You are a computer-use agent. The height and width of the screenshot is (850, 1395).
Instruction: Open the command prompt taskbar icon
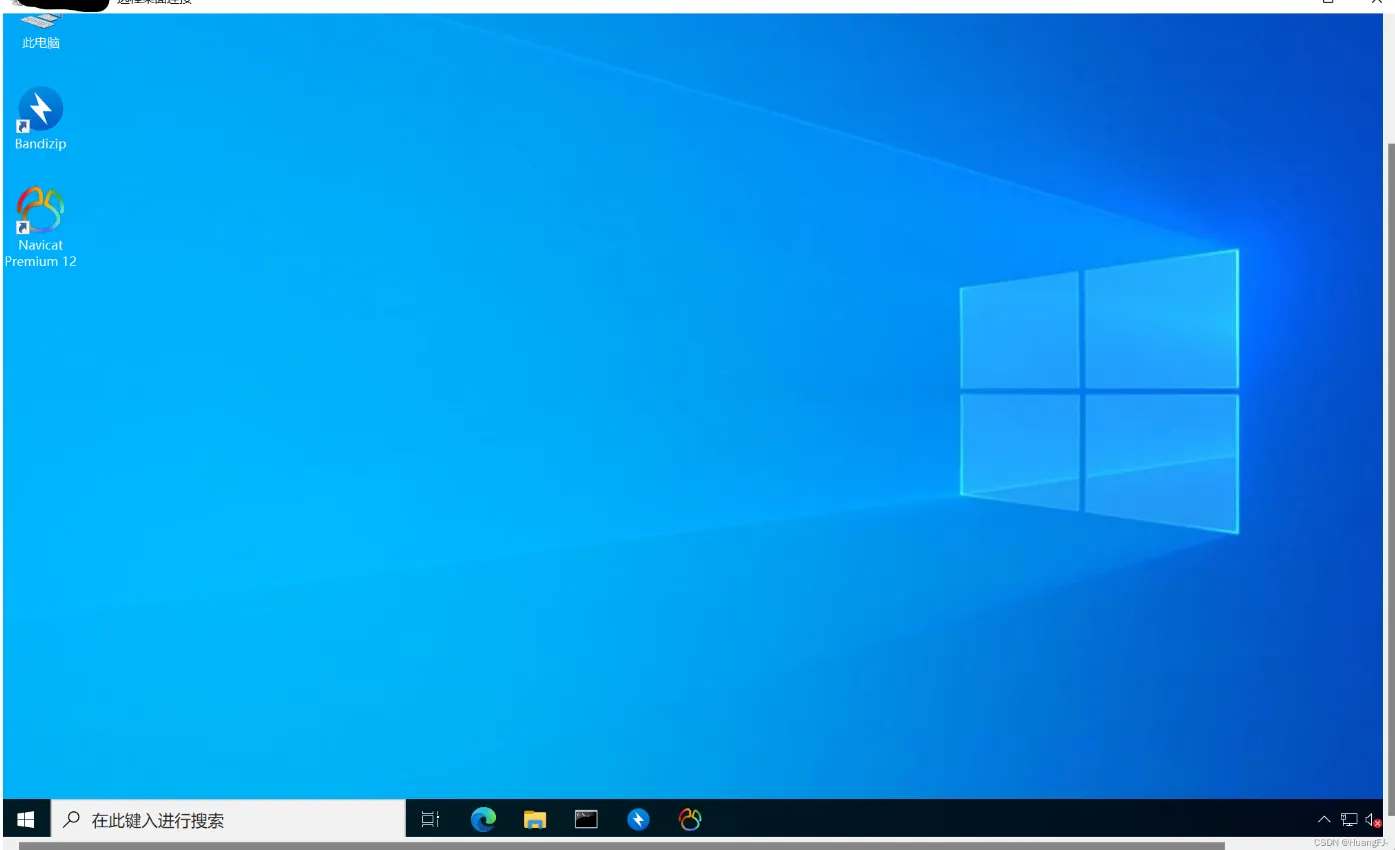click(x=587, y=820)
